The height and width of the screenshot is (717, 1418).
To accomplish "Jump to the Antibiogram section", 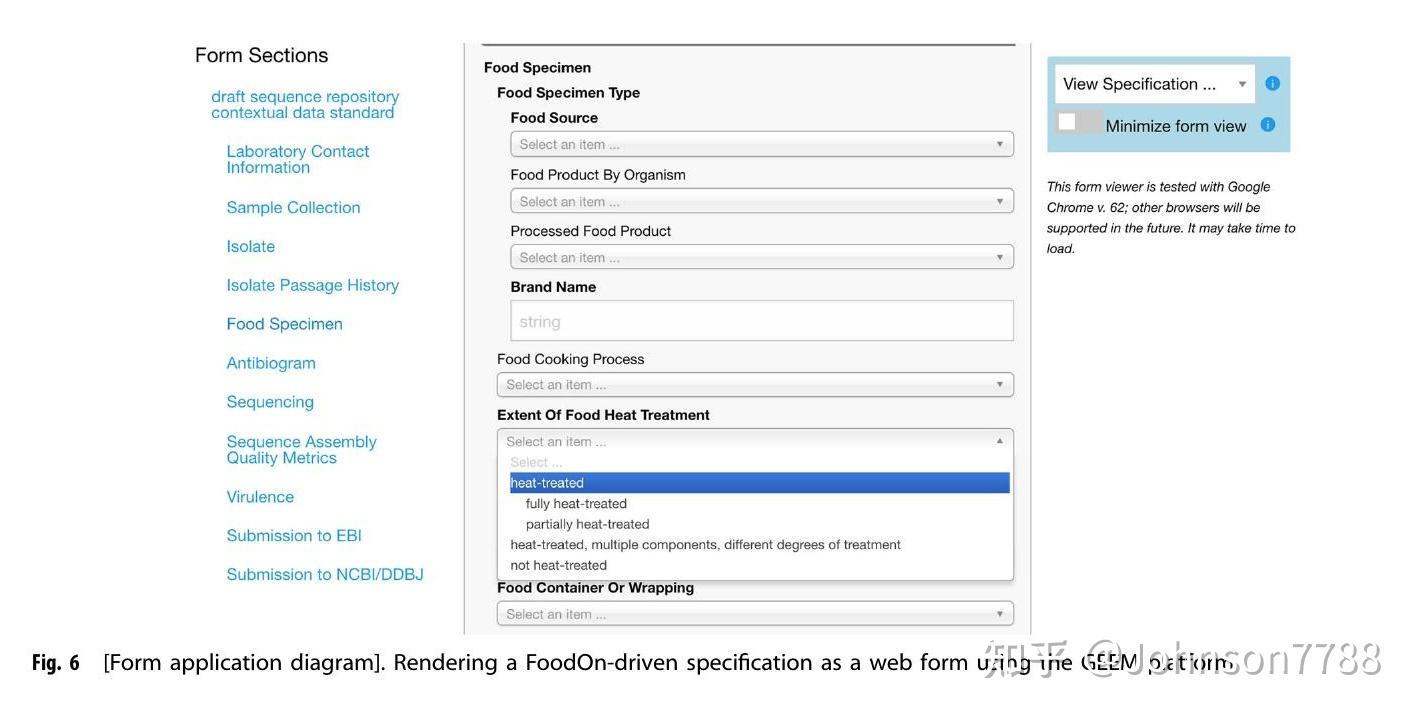I will (271, 363).
